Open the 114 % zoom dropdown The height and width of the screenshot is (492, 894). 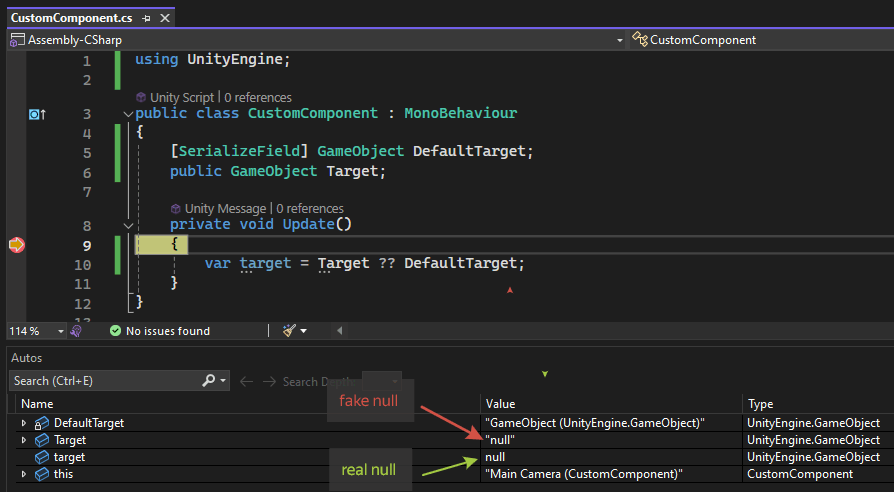(60, 331)
